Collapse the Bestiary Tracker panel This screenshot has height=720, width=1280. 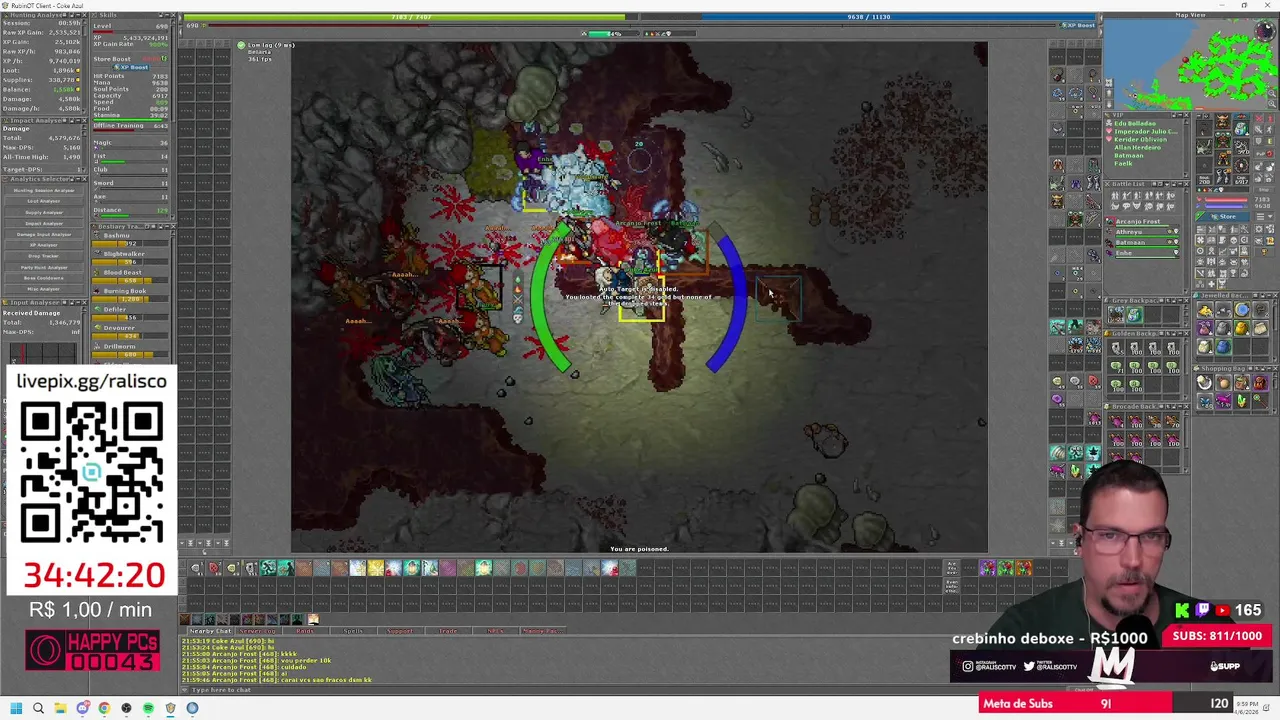tap(166, 227)
